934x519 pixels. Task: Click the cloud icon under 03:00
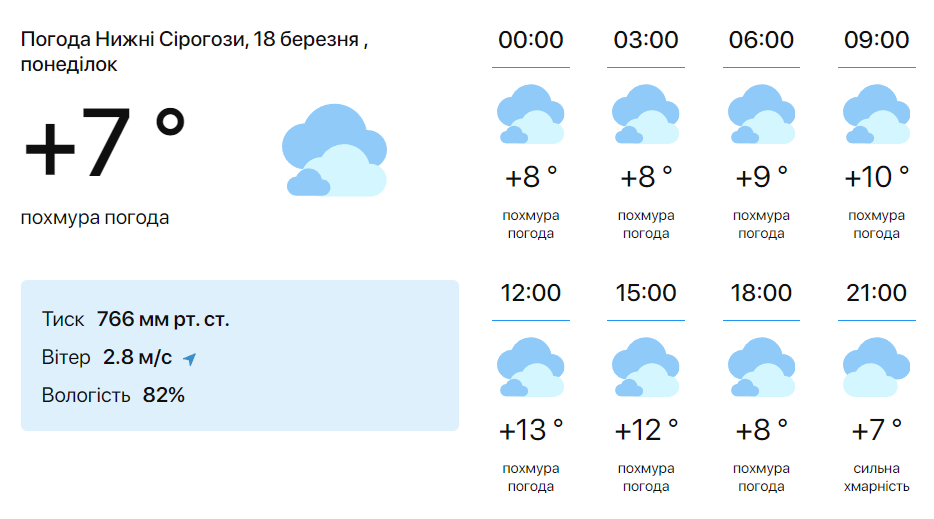(646, 114)
